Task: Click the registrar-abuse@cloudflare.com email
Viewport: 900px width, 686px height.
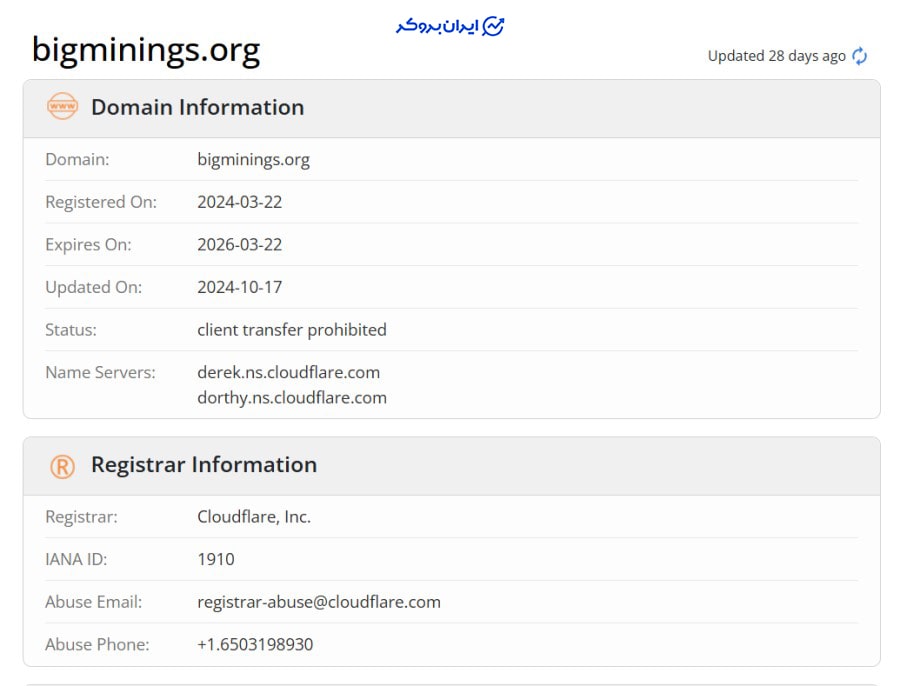Action: coord(319,602)
